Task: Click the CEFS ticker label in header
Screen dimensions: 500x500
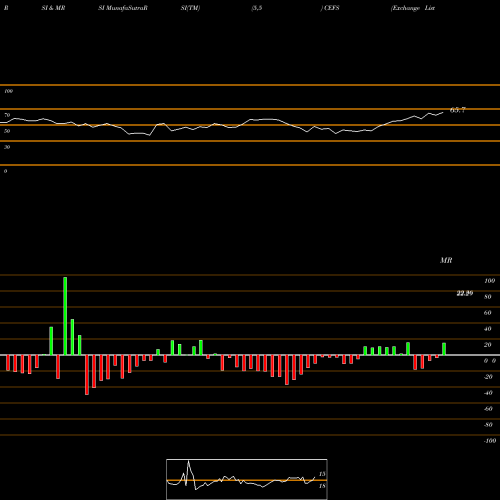Action: pos(331,8)
